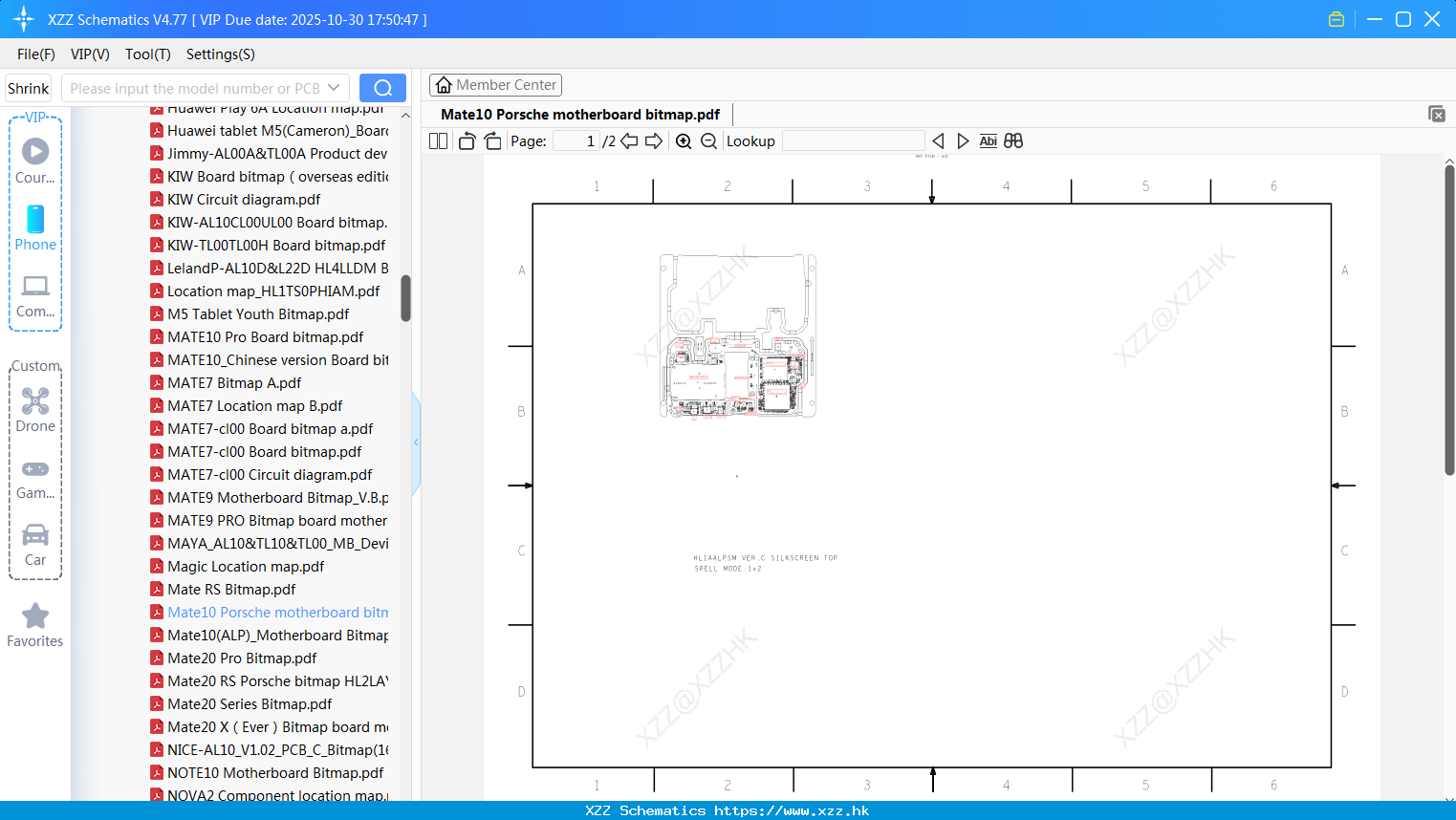Find next lookup result
The image size is (1456, 820).
tap(963, 141)
